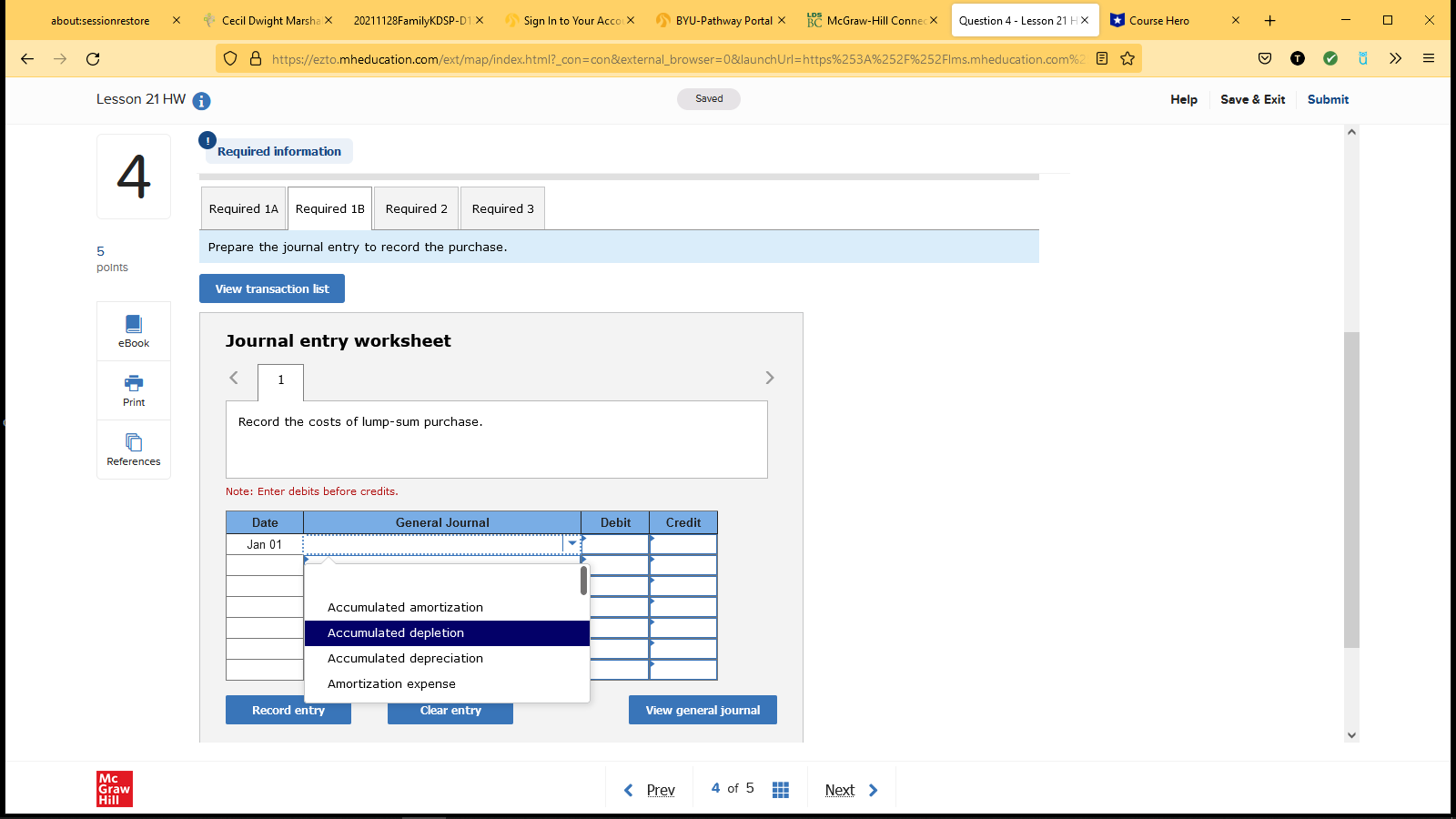Click the Lesson 21 HW info icon
The image size is (1456, 819).
coord(202,101)
